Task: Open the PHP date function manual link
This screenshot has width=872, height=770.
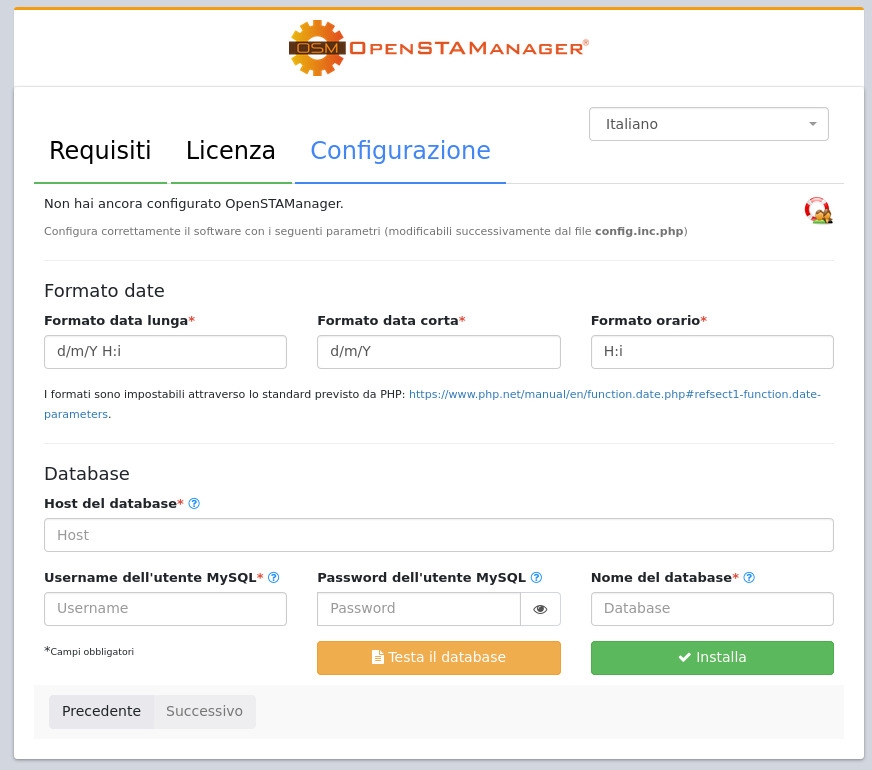Action: (x=614, y=395)
